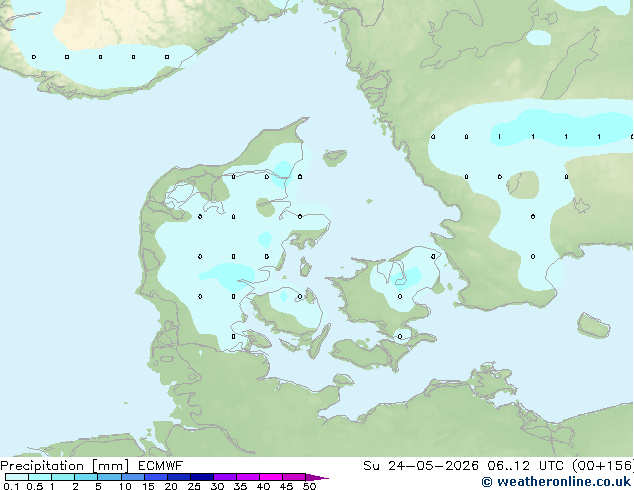This screenshot has height=490, width=634.
Task: Click the 0.5–1 mm legend color swatch
Action: click(x=40, y=477)
